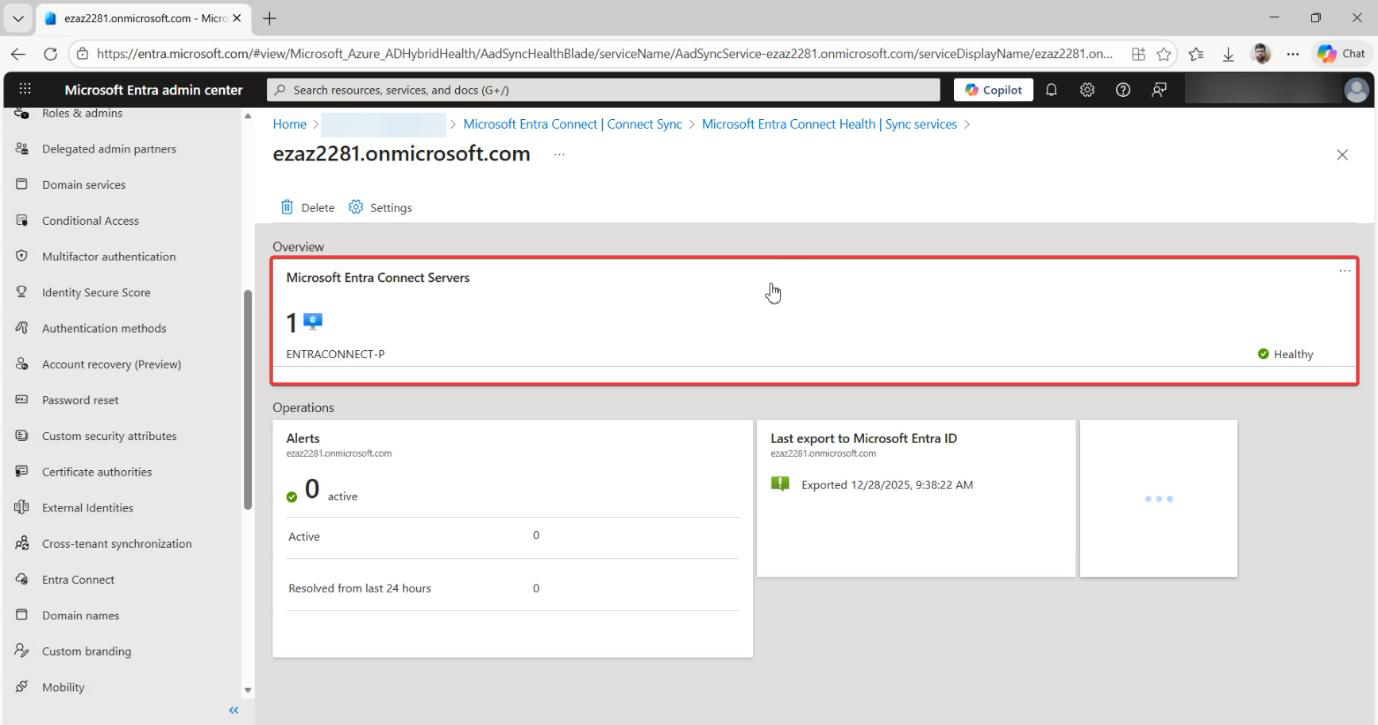
Task: Close the blade with the X button
Action: 1343,155
